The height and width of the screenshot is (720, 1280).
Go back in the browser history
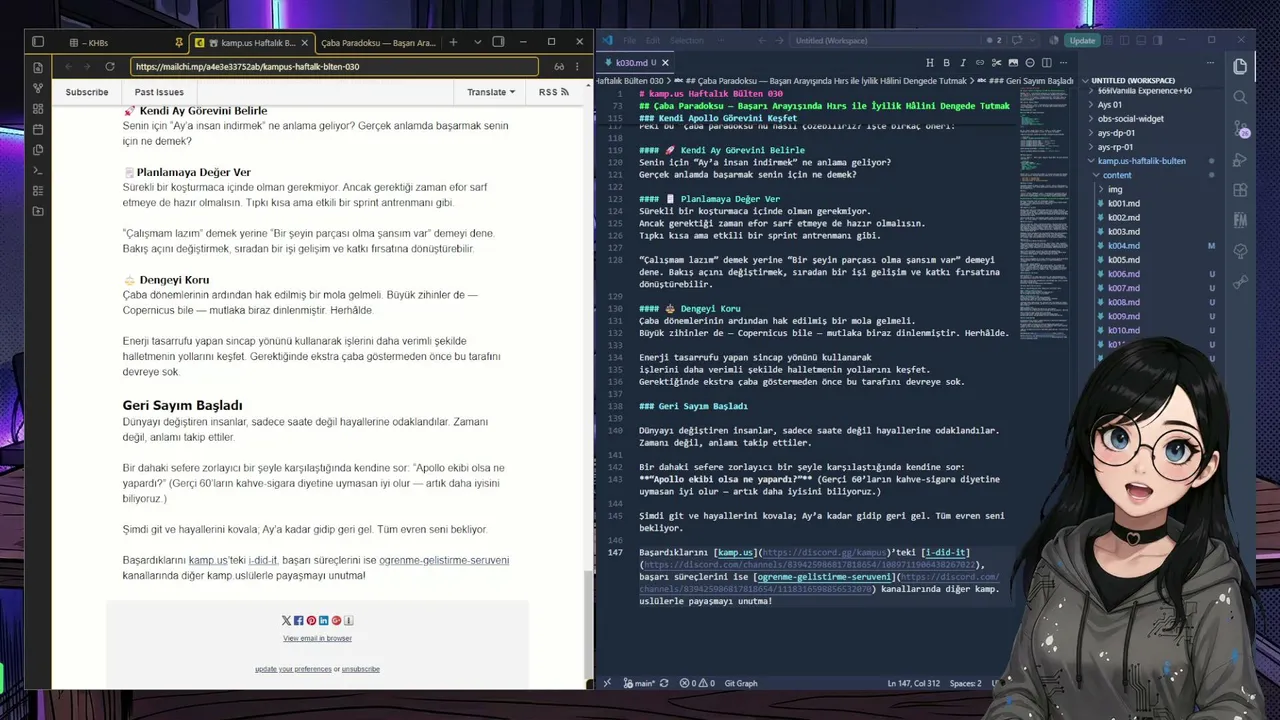tap(67, 67)
